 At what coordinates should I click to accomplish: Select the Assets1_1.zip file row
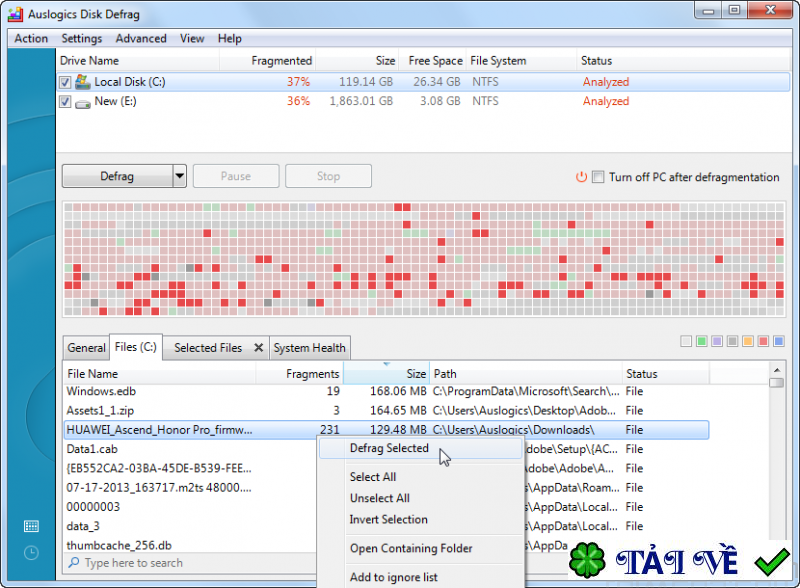(x=386, y=411)
